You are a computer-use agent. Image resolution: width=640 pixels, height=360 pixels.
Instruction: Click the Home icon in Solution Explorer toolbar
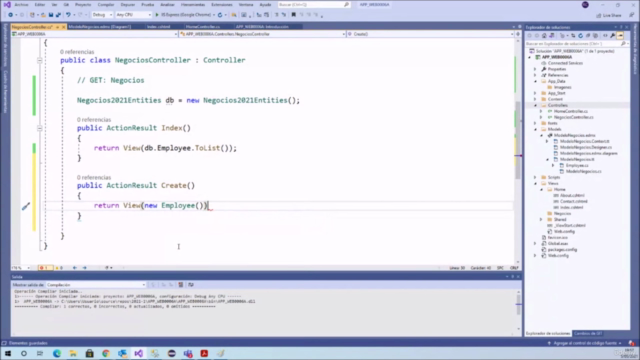(544, 36)
